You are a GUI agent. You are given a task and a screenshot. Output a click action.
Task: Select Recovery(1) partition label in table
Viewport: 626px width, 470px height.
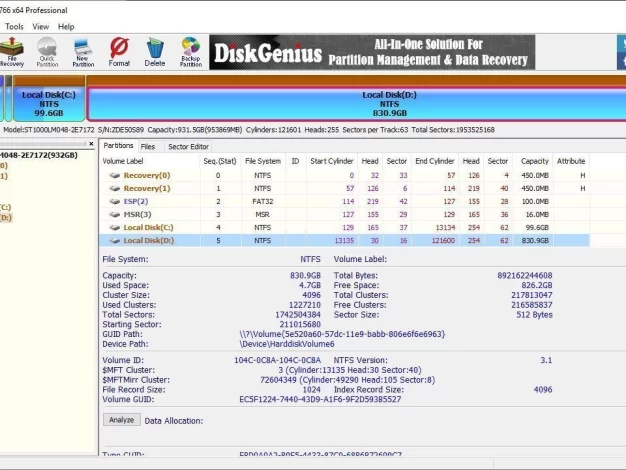point(147,188)
